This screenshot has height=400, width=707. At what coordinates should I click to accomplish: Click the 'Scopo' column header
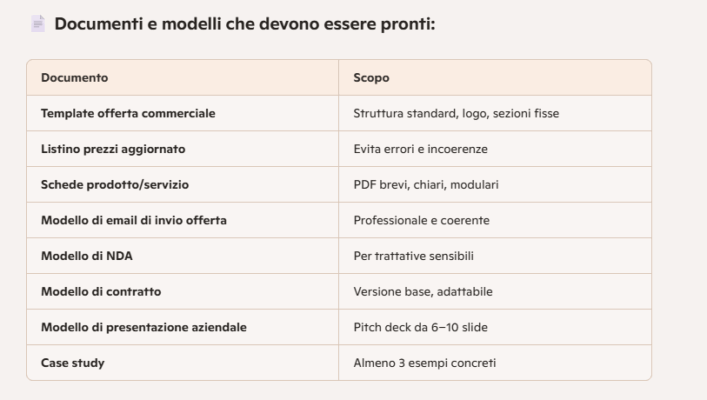click(371, 77)
